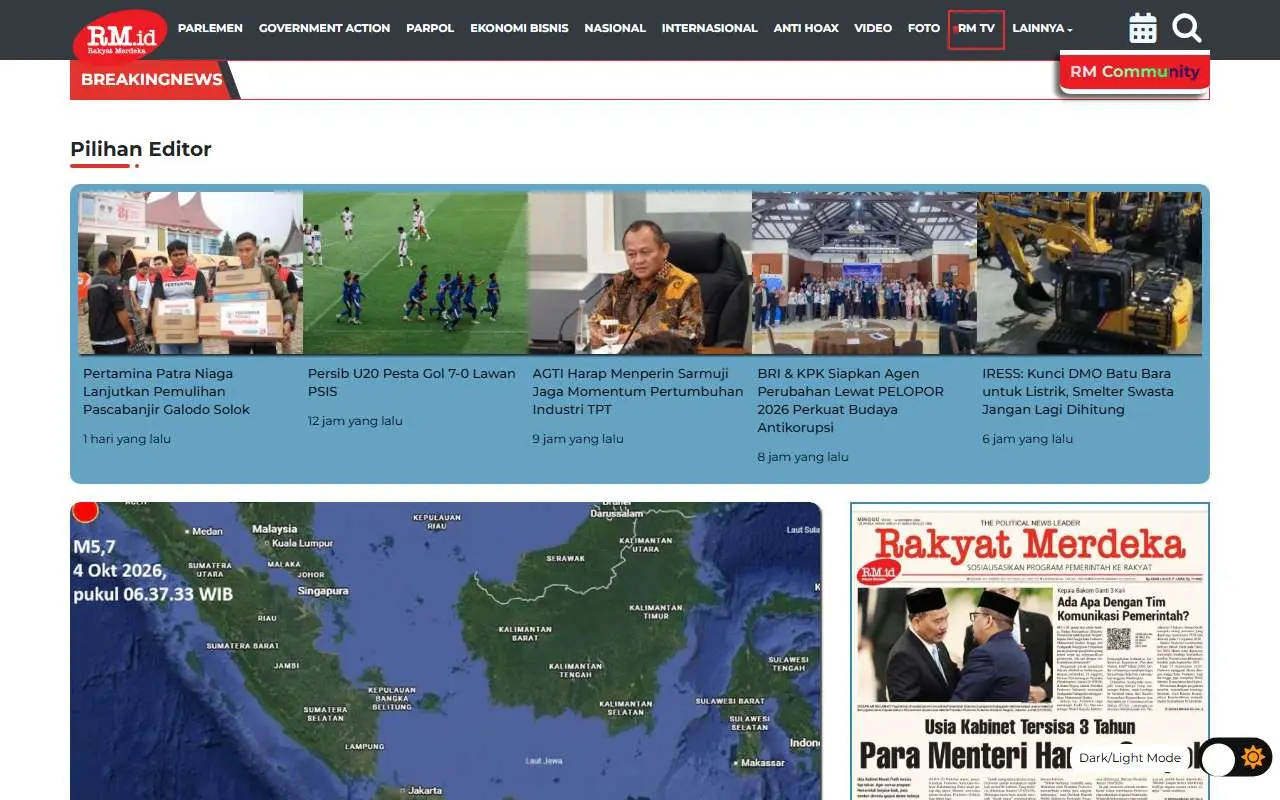This screenshot has height=800, width=1280.
Task: Toggle the Dark/Light Mode switch
Action: 1235,758
